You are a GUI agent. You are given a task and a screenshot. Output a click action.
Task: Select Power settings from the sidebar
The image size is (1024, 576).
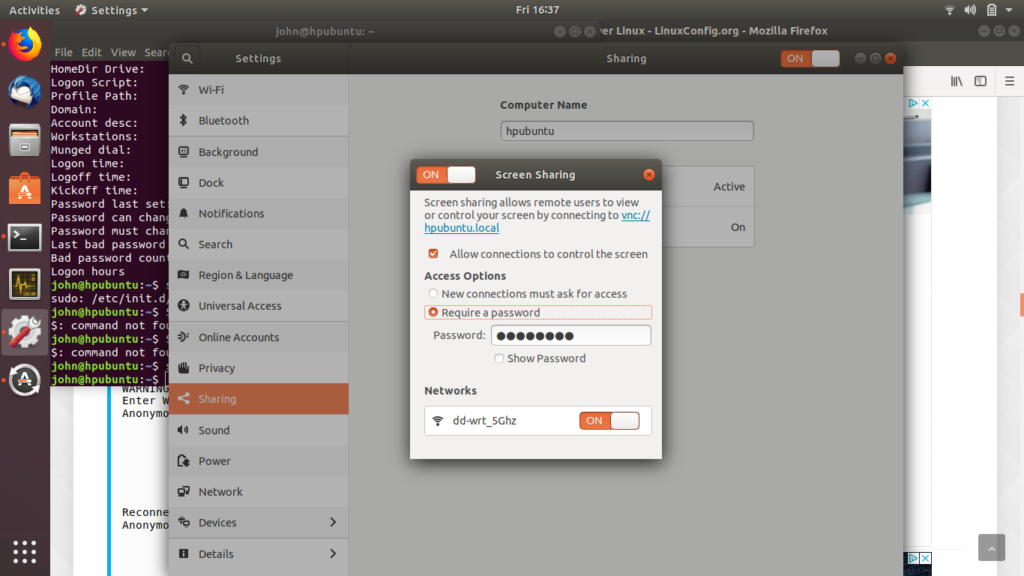click(x=220, y=460)
